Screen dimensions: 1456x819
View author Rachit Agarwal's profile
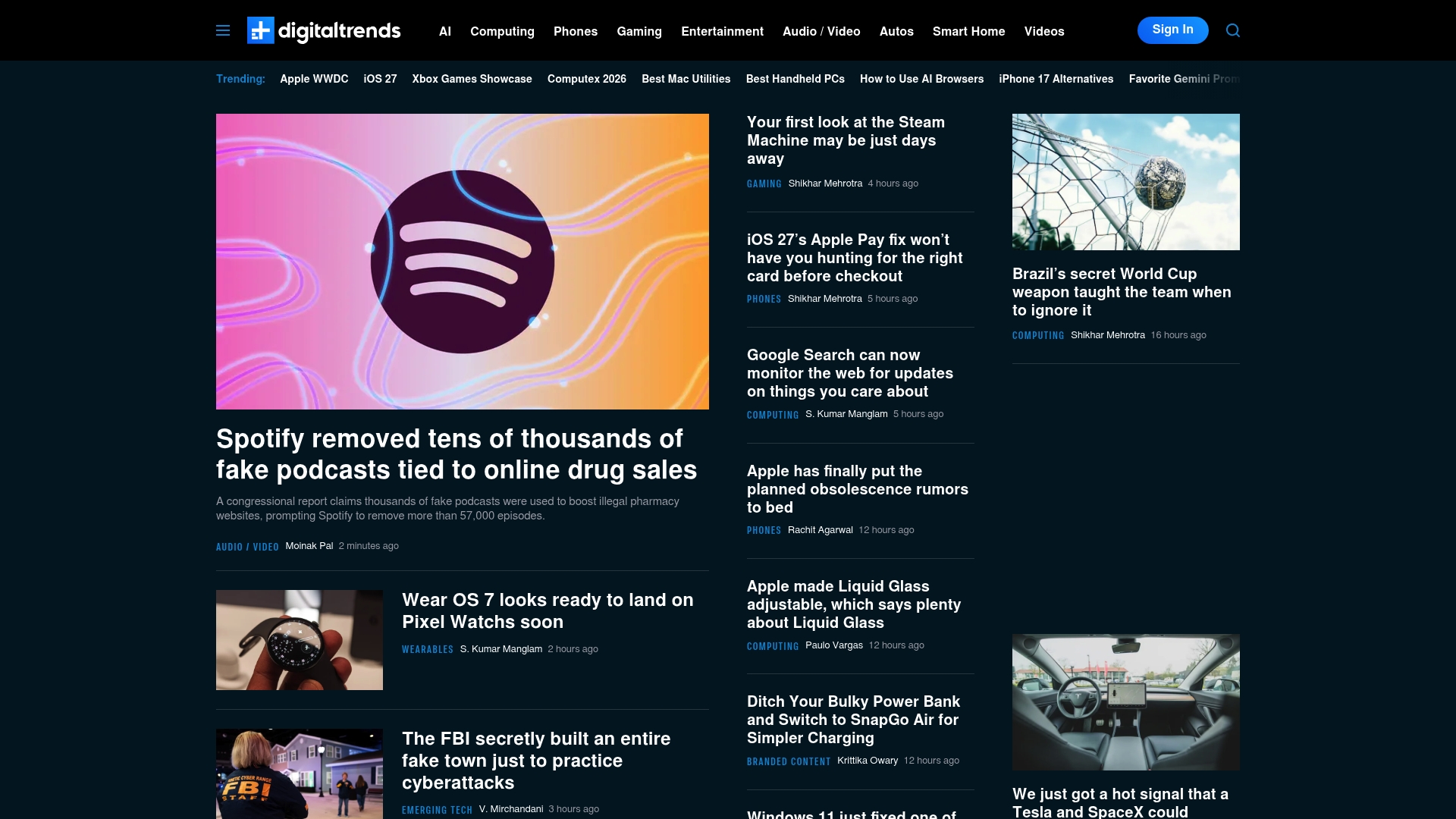[x=820, y=530]
